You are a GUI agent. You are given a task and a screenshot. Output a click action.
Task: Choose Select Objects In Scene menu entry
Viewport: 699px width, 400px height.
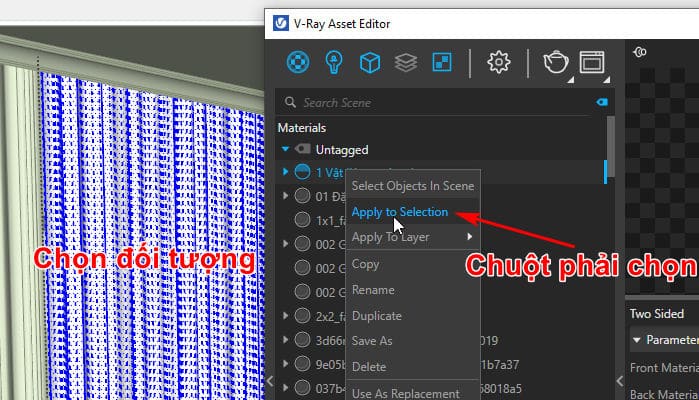tap(412, 185)
